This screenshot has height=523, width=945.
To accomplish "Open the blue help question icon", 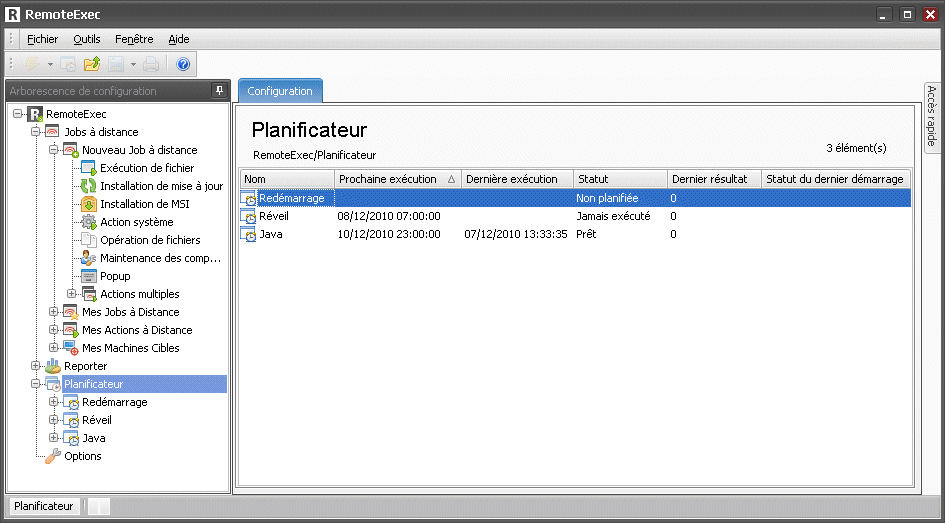I will [183, 64].
